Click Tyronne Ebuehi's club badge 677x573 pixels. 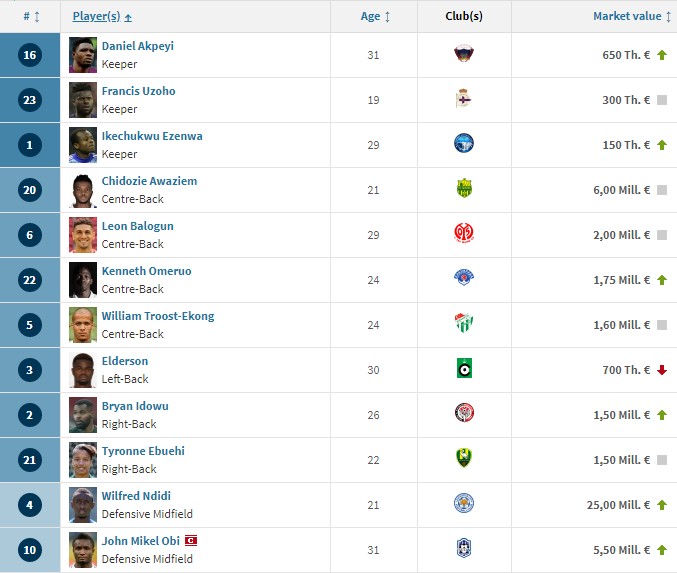[464, 458]
